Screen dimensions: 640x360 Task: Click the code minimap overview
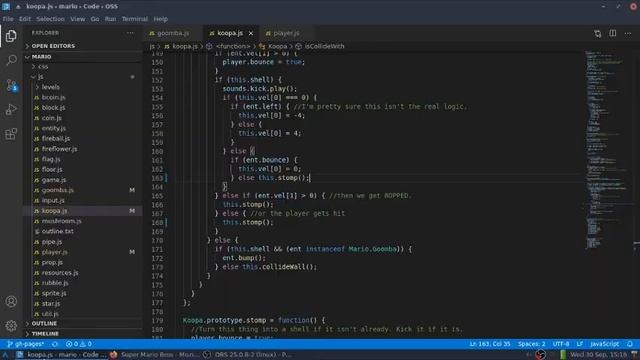click(x=607, y=151)
